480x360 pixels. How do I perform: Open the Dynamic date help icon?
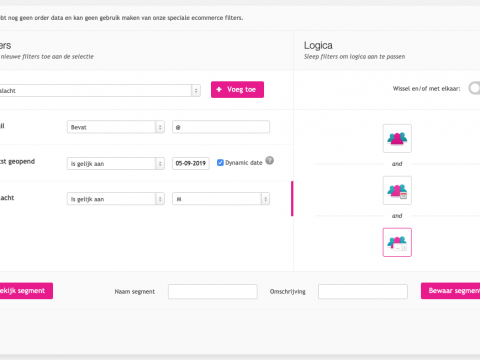tap(270, 161)
